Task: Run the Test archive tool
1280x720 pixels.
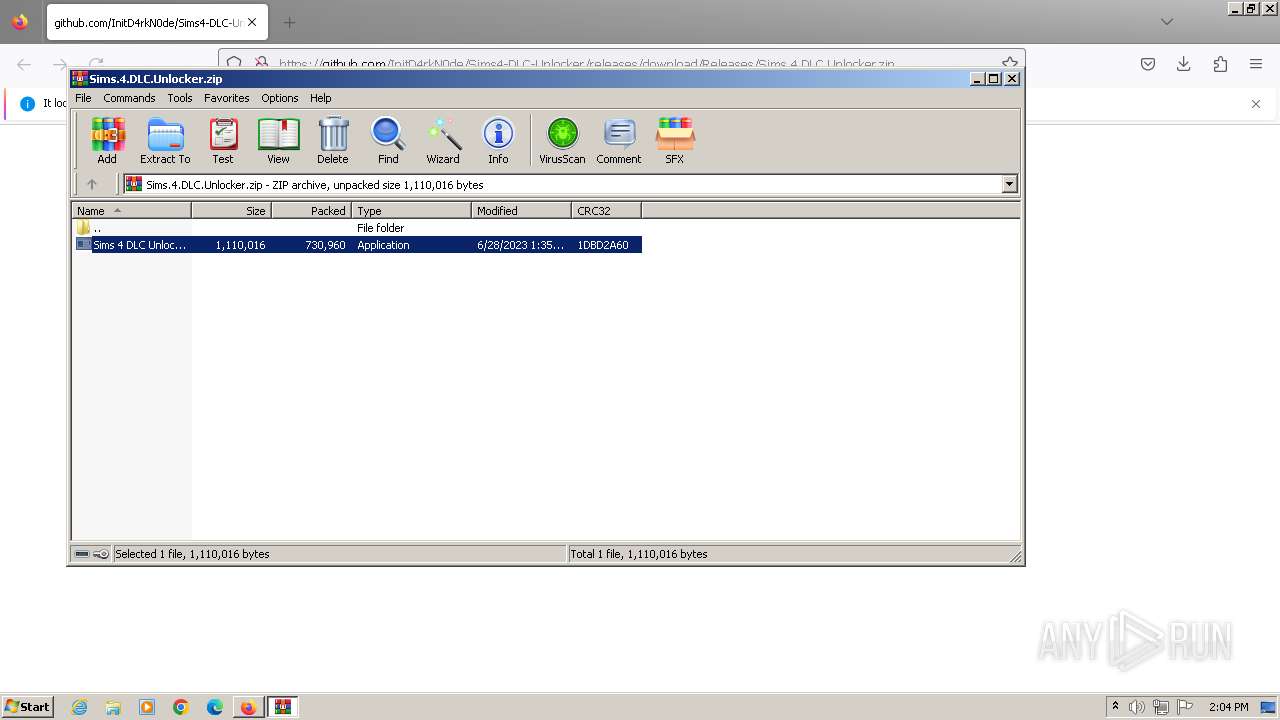Action: (223, 140)
